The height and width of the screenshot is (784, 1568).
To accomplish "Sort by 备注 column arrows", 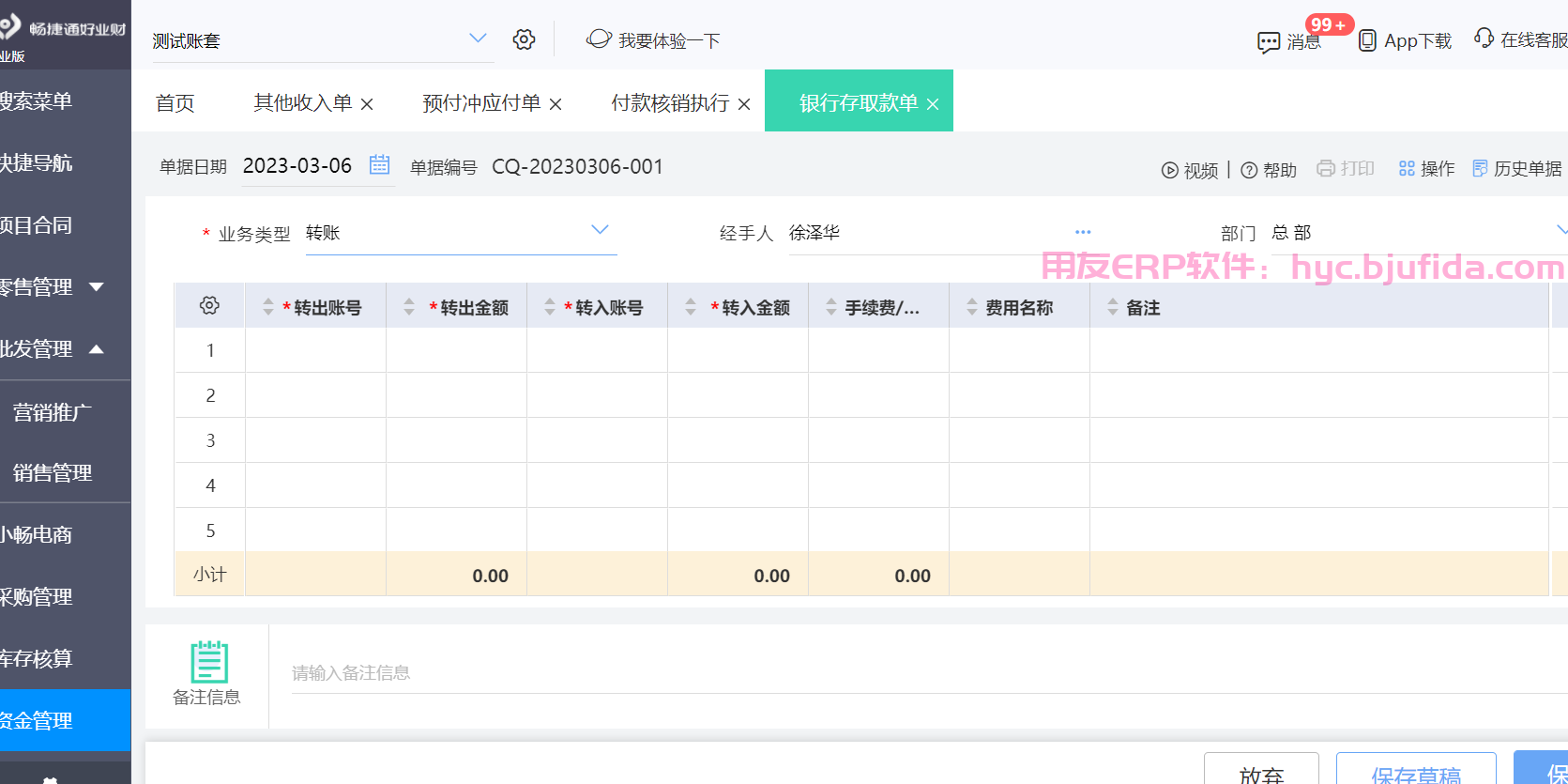I will click(1113, 306).
